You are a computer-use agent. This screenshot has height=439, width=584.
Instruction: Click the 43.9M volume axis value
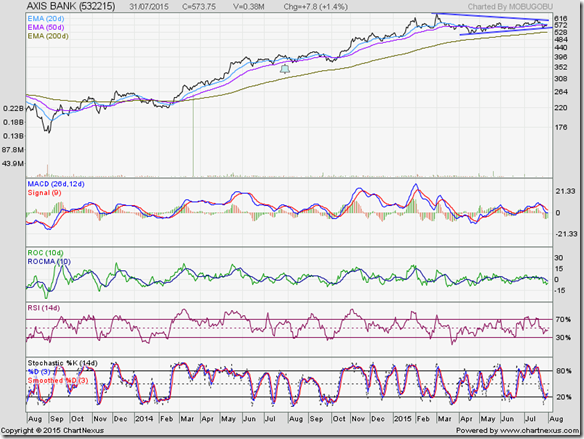pos(13,163)
